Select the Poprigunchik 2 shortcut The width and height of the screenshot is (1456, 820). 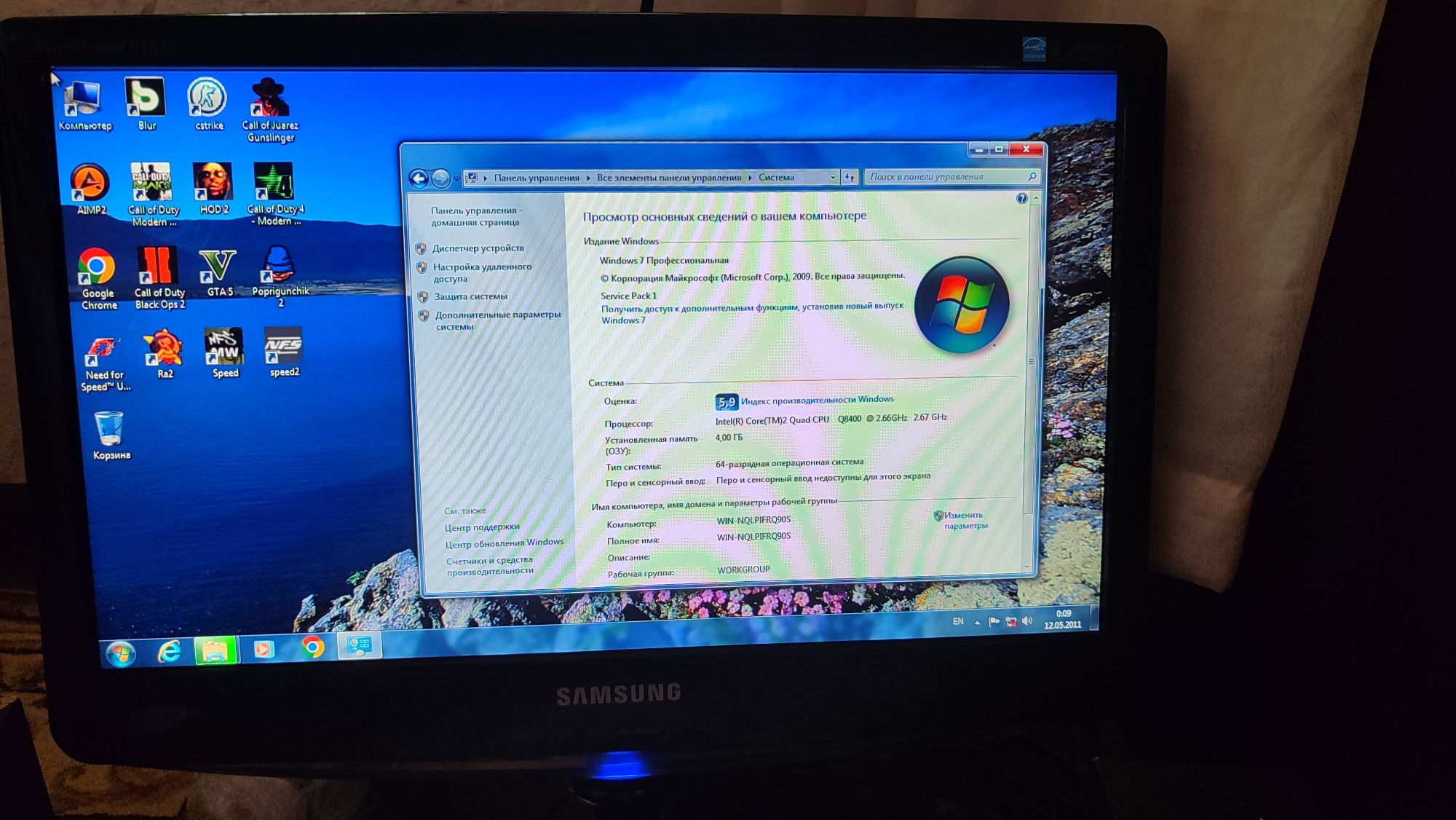280,276
